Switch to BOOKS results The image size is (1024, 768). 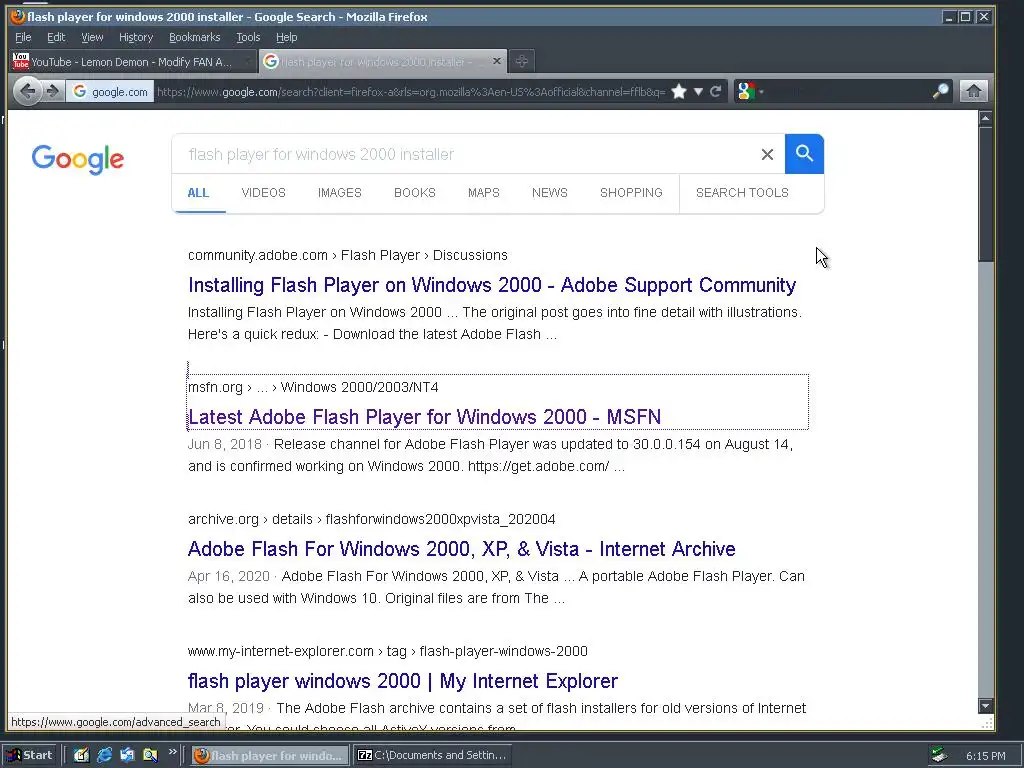415,193
